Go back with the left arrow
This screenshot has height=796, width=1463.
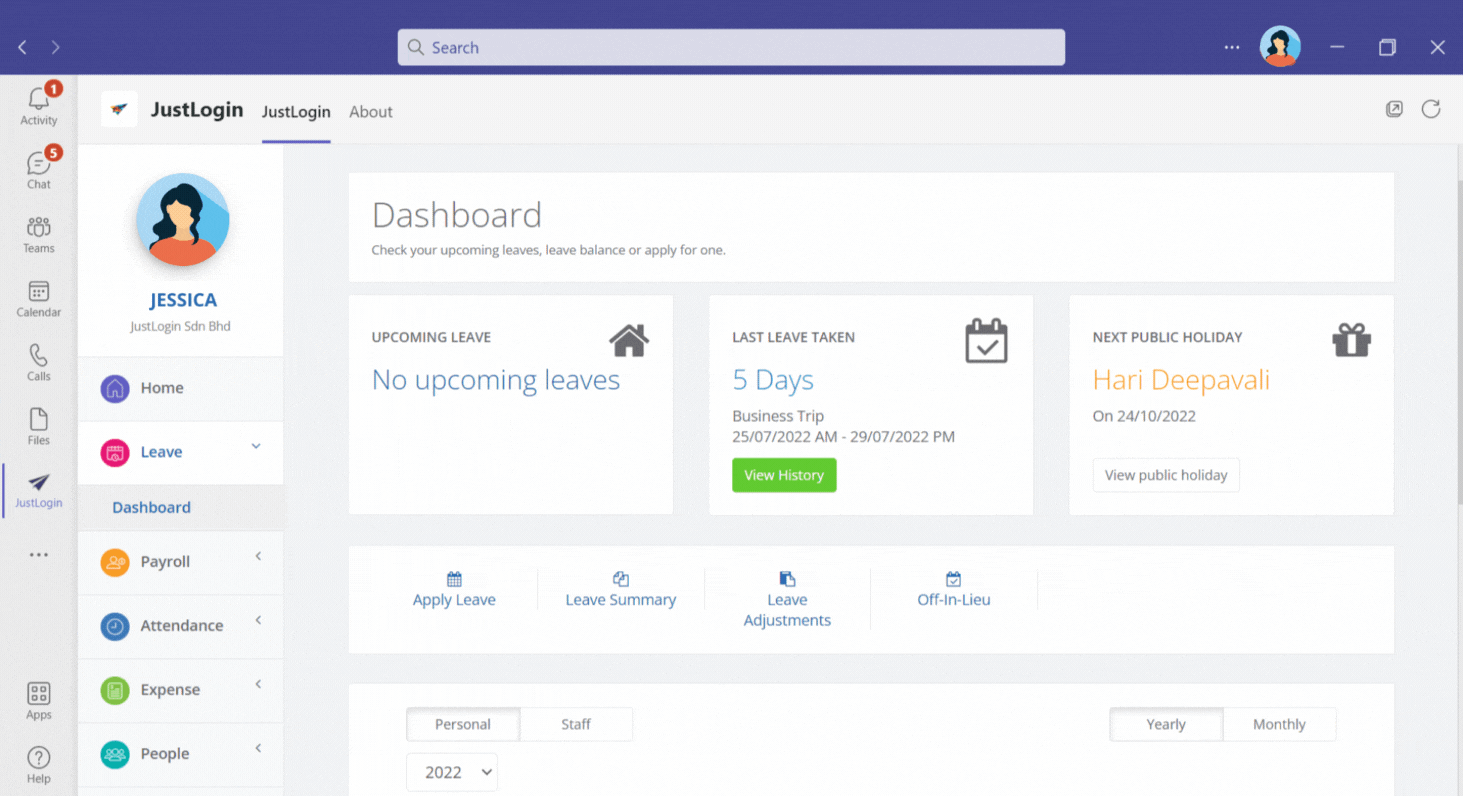[x=23, y=47]
